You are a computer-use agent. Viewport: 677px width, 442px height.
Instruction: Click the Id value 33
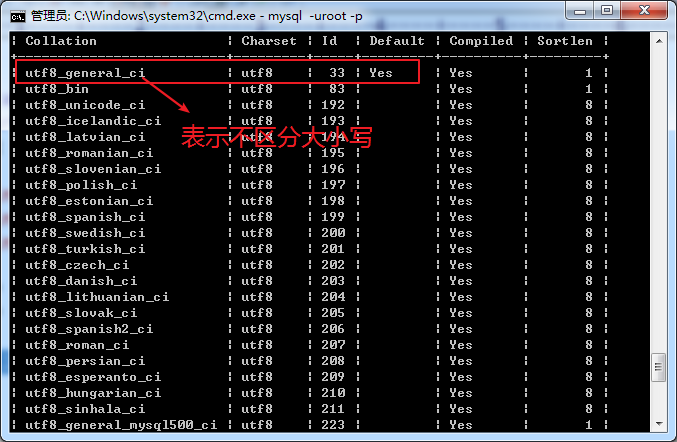337,73
